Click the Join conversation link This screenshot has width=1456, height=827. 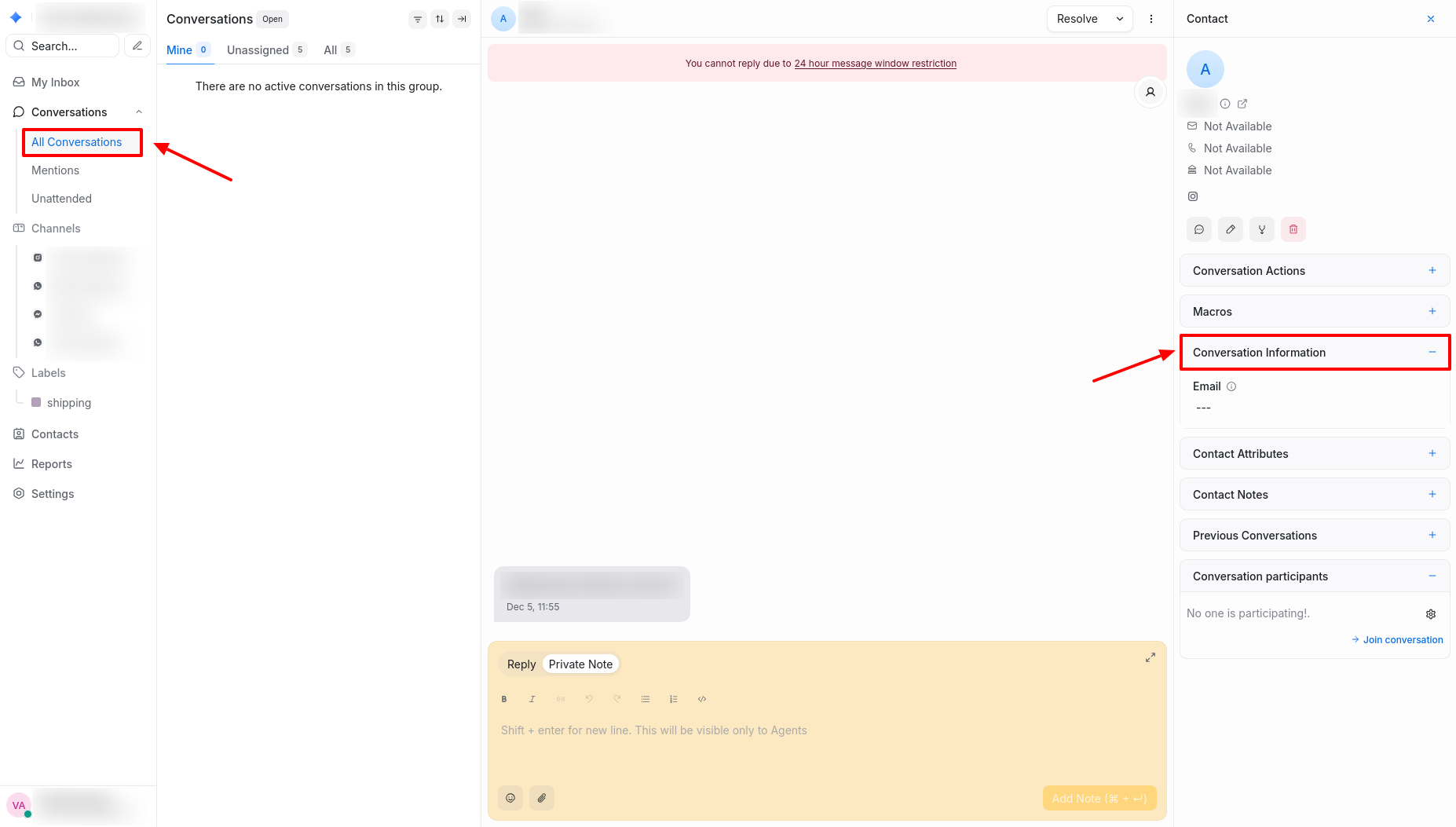coord(1397,640)
